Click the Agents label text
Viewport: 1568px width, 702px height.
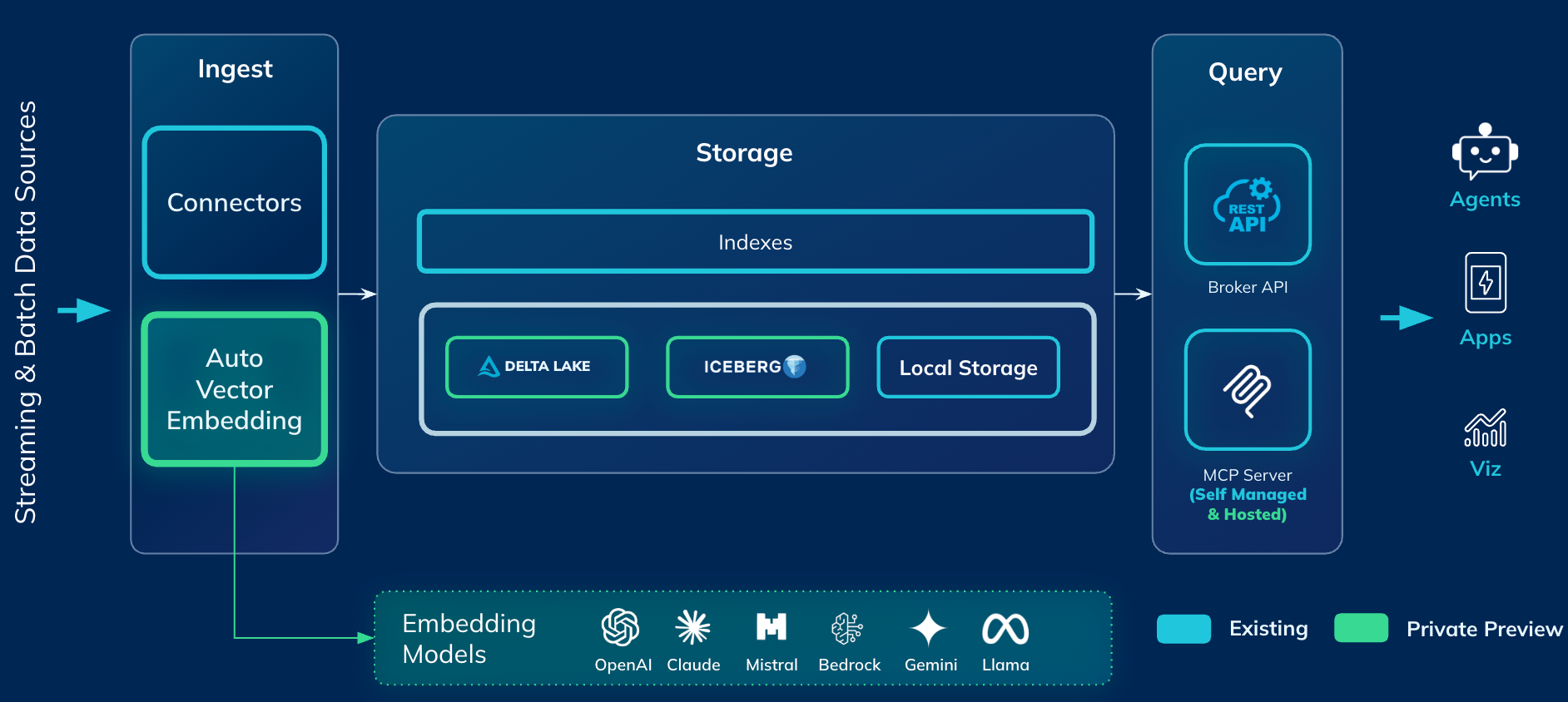click(x=1485, y=200)
